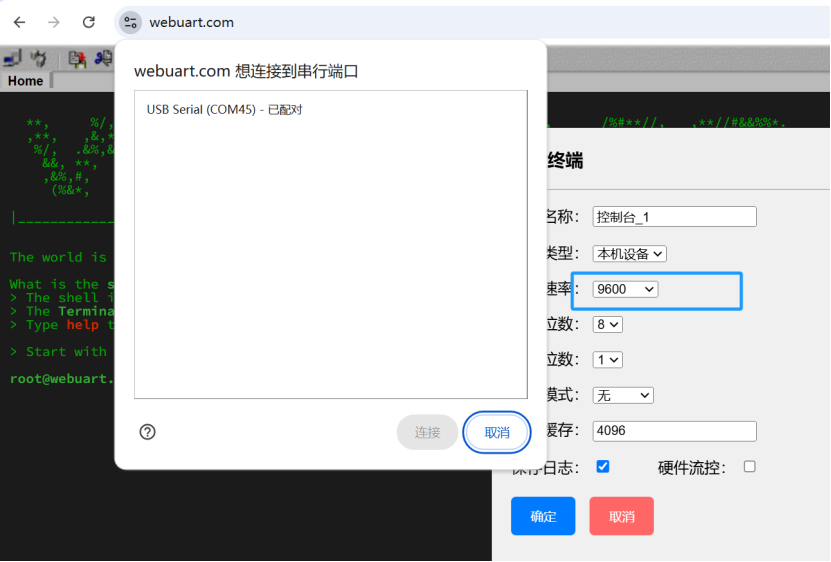Go back with browser back arrow
831x562 pixels.
(20, 22)
